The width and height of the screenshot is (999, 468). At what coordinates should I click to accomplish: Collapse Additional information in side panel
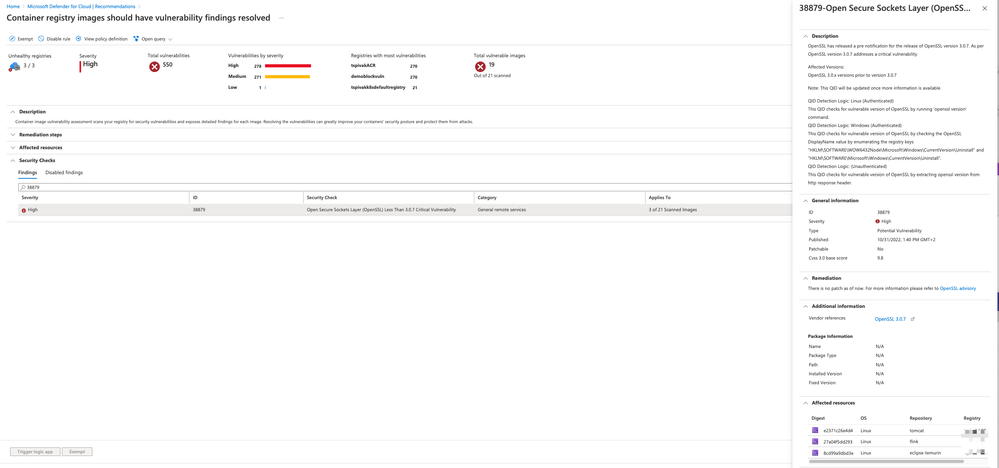pyautogui.click(x=805, y=306)
